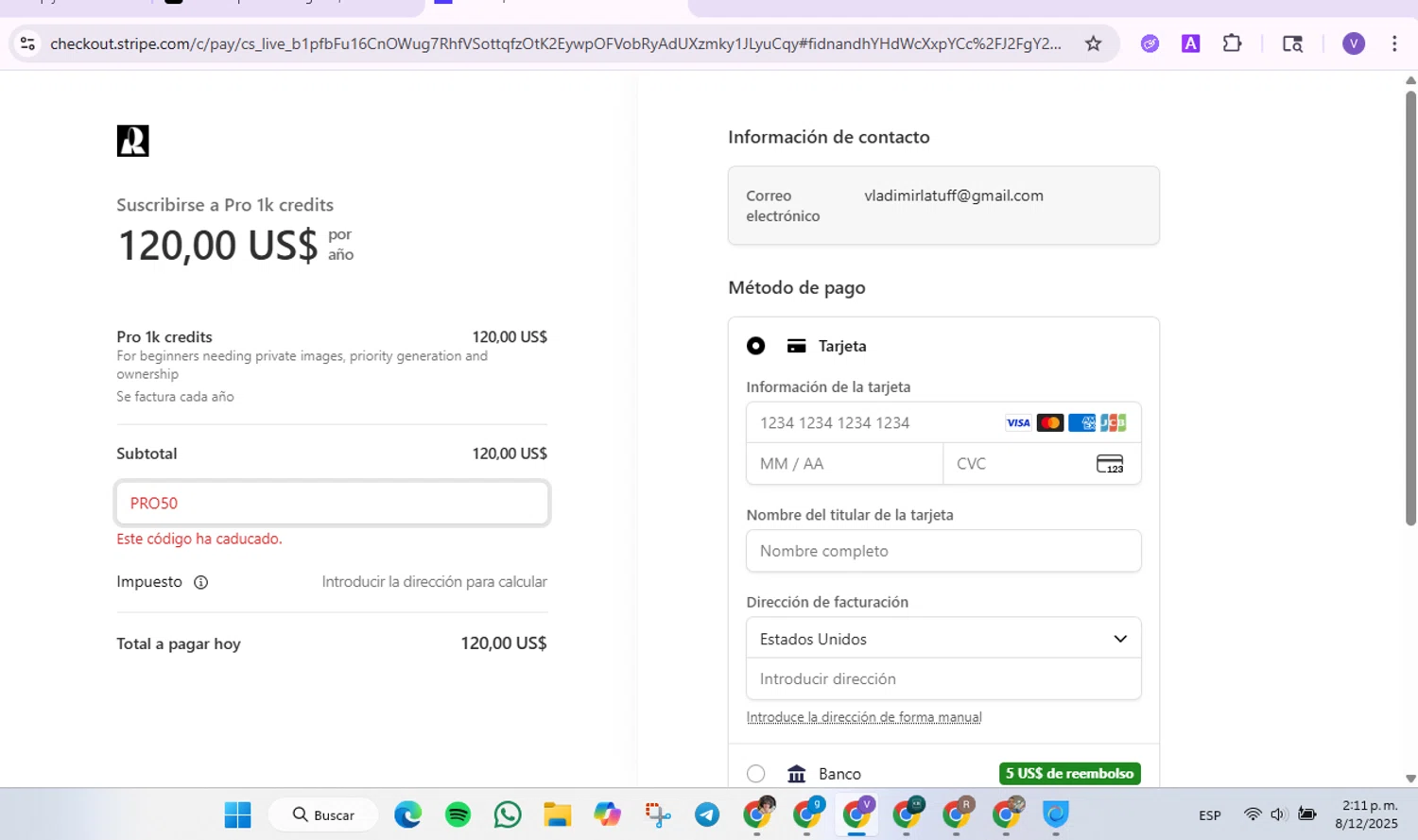Open the battery tray icon
The width and height of the screenshot is (1418, 840).
pyautogui.click(x=1307, y=814)
